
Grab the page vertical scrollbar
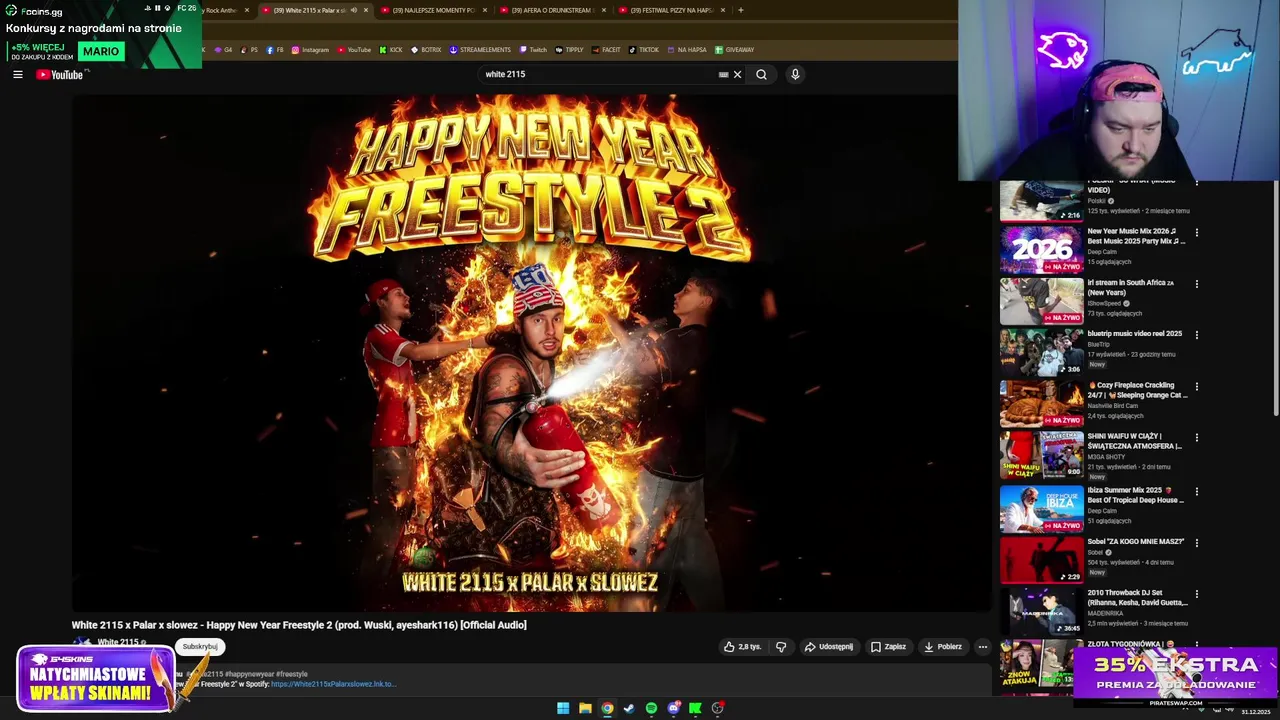(x=1276, y=298)
